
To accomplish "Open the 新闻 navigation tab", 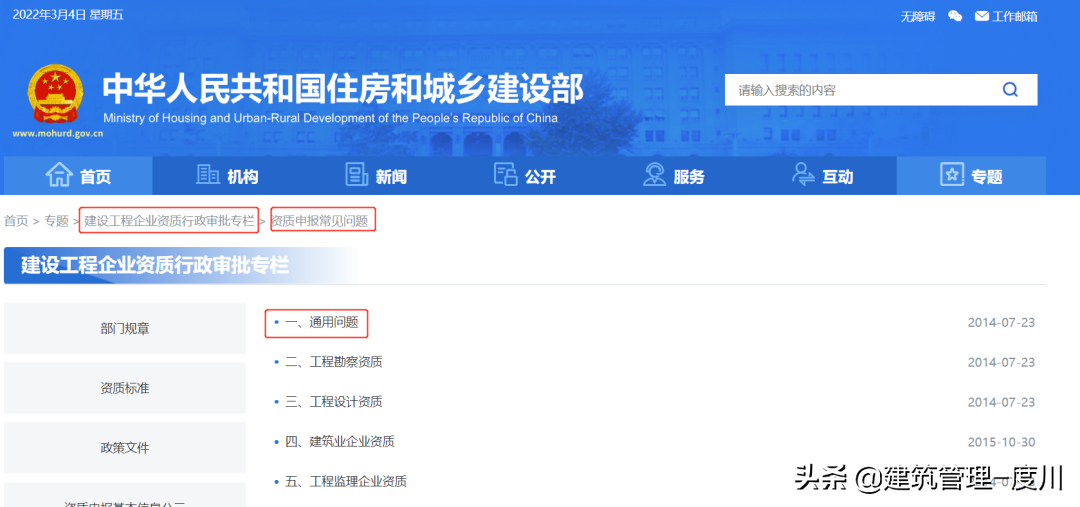I will click(376, 176).
